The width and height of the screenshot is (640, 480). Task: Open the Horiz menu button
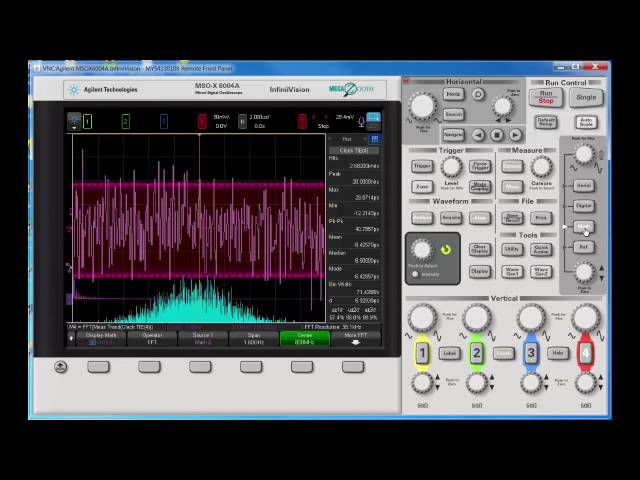pyautogui.click(x=453, y=94)
